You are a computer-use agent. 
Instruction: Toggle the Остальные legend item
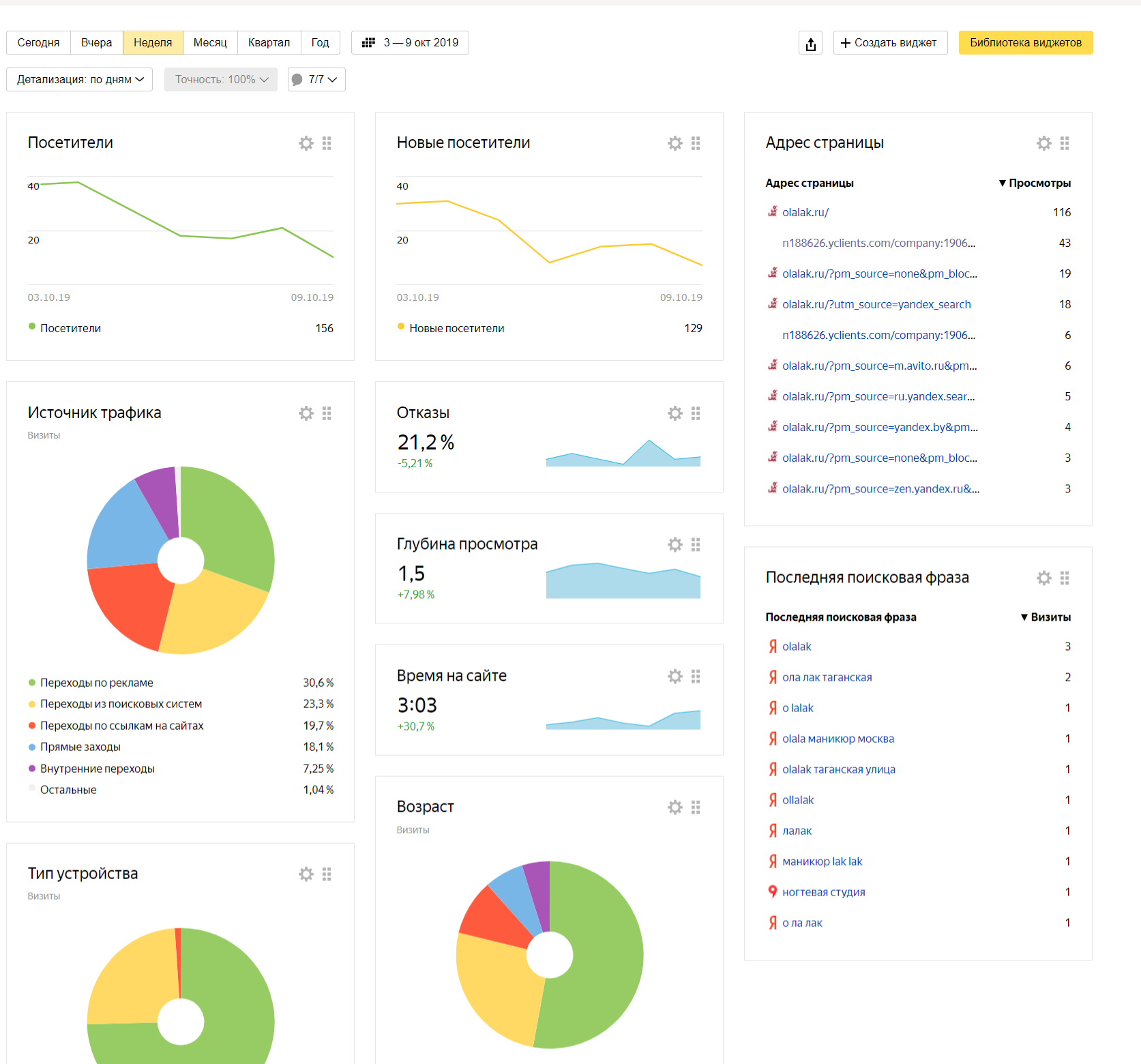tap(62, 790)
